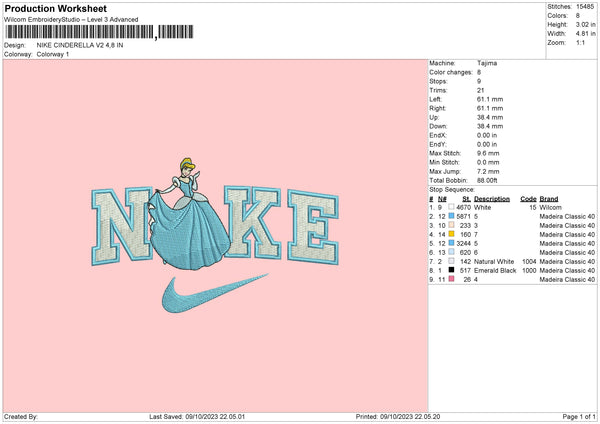Select the "N#" column header
The width and height of the screenshot is (600, 424).
[x=442, y=199]
